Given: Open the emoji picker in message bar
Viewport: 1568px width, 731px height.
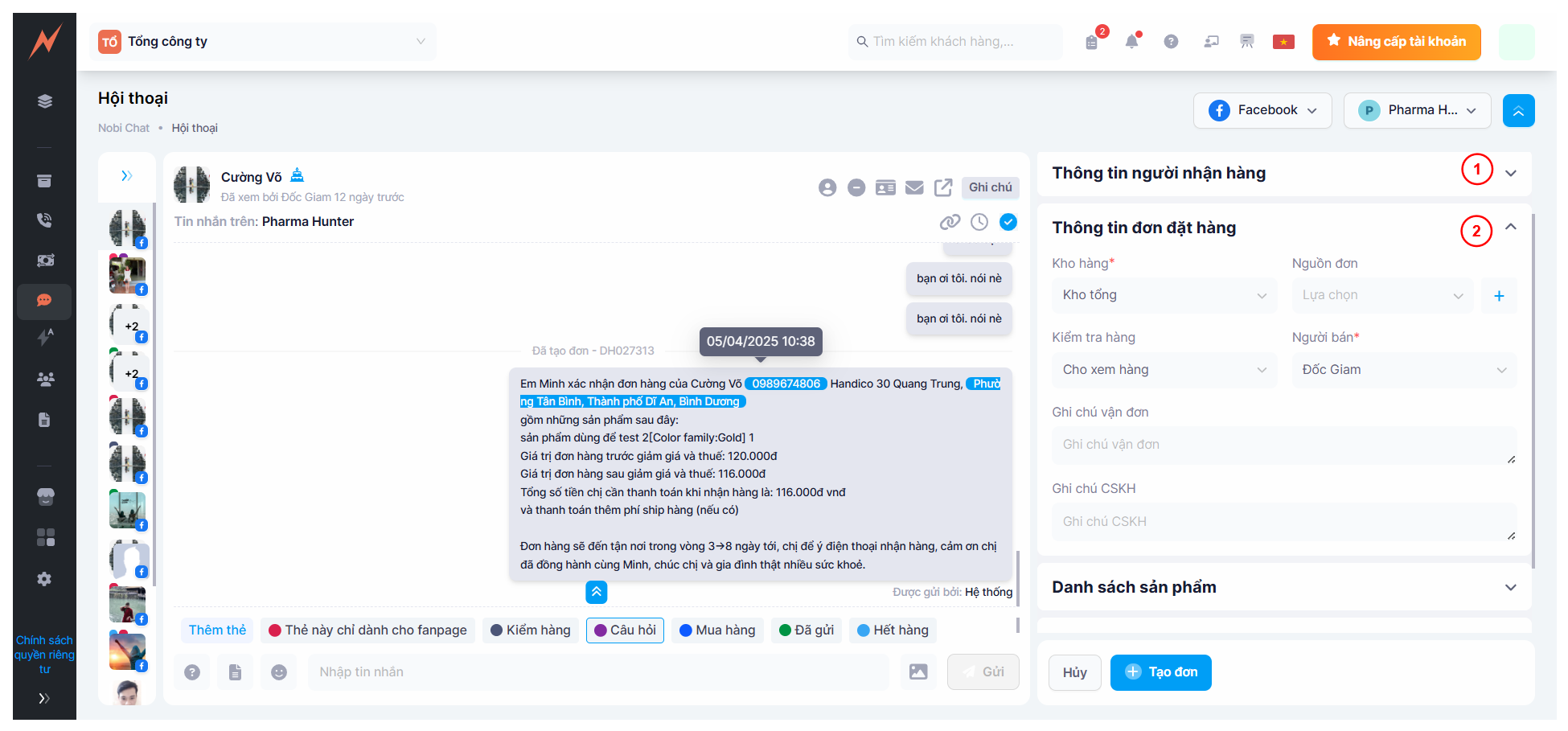Looking at the screenshot, I should [279, 672].
